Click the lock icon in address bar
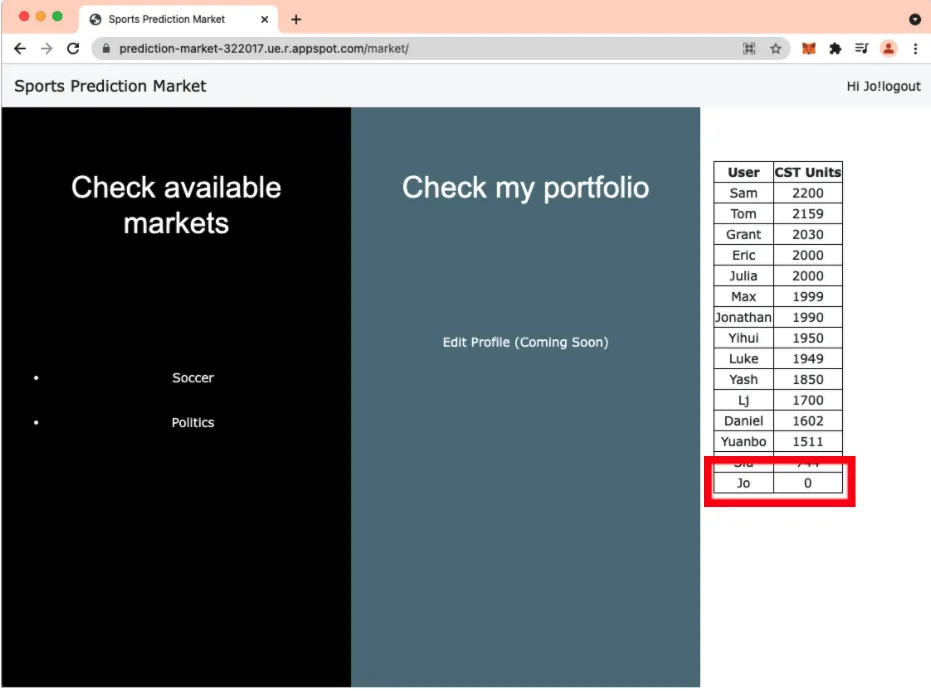The width and height of the screenshot is (931, 691). [x=106, y=49]
